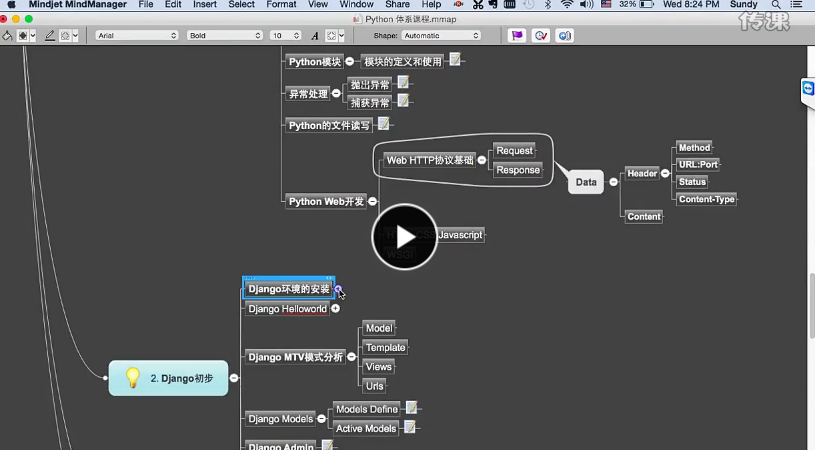This screenshot has width=815, height=473.
Task: Click the purple flag marker icon
Action: tap(517, 36)
